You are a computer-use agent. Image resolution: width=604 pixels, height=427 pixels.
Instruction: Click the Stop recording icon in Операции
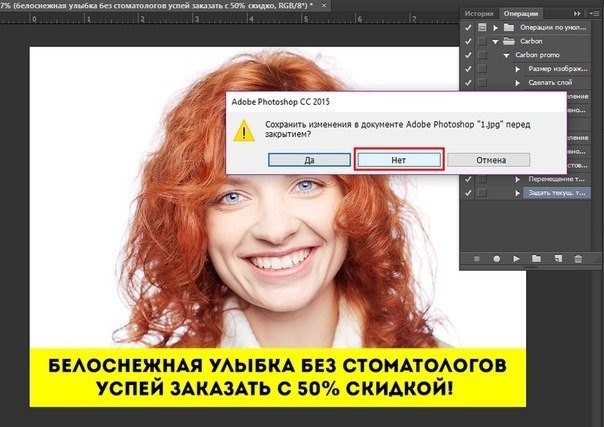(x=476, y=259)
